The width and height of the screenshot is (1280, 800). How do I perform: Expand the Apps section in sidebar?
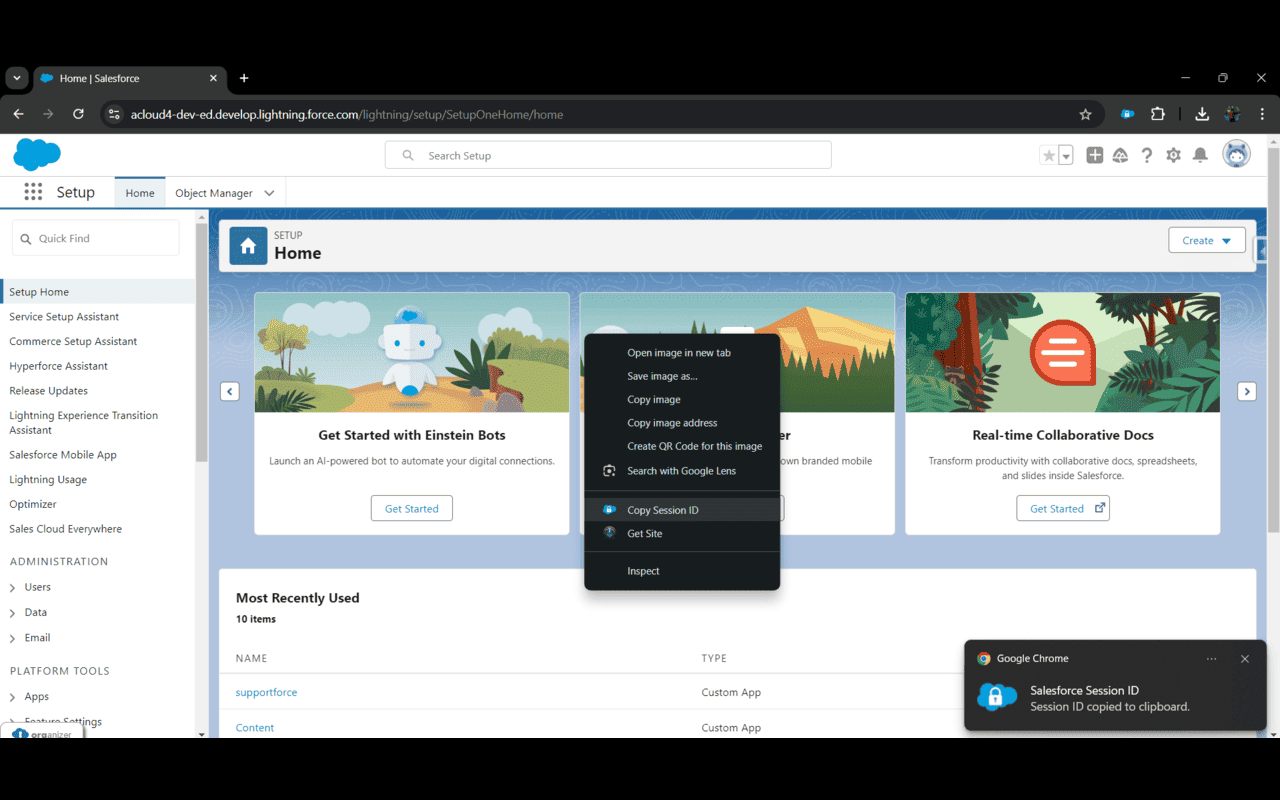pos(13,696)
